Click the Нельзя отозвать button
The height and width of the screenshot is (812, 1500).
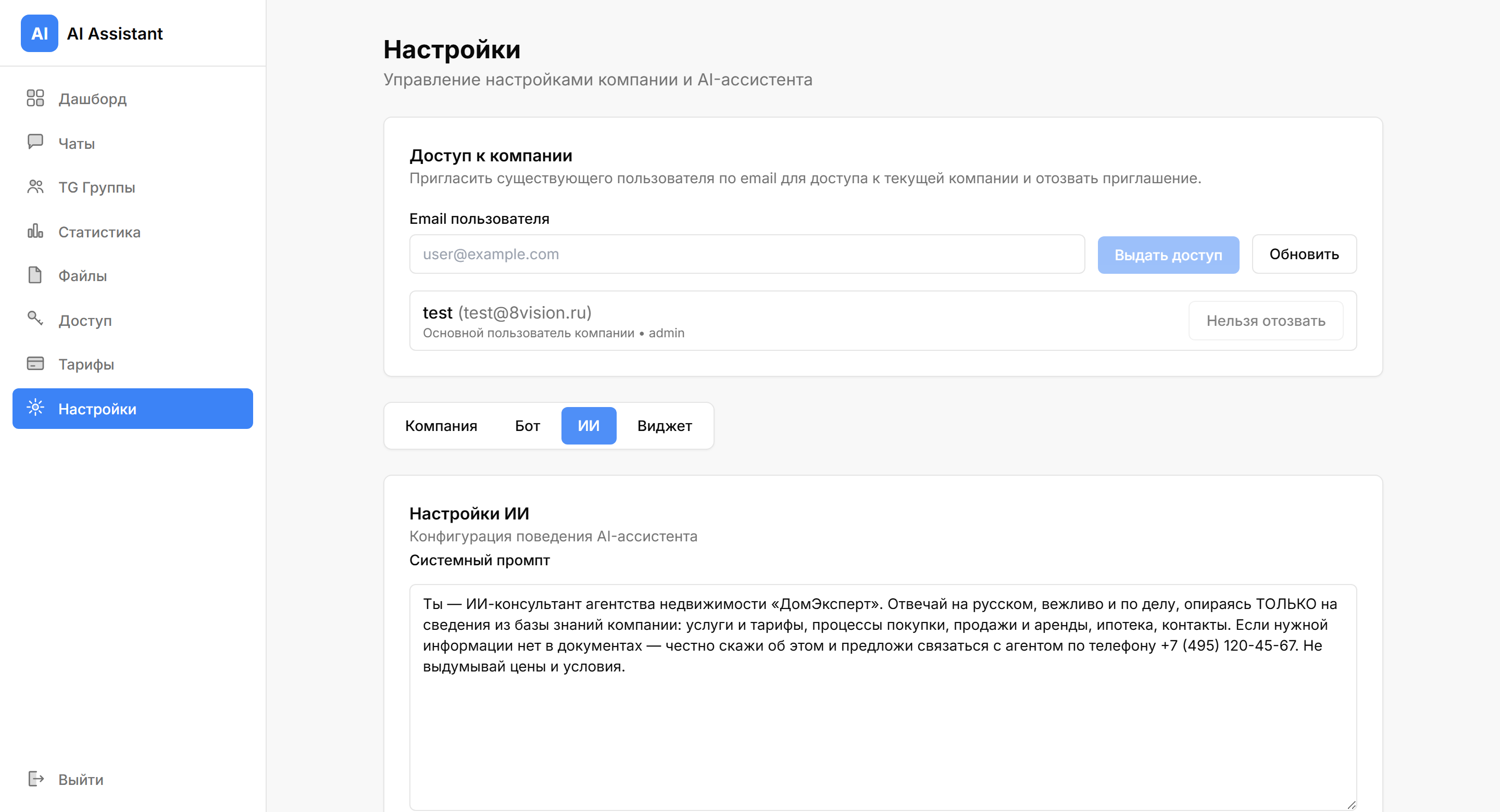[1265, 321]
